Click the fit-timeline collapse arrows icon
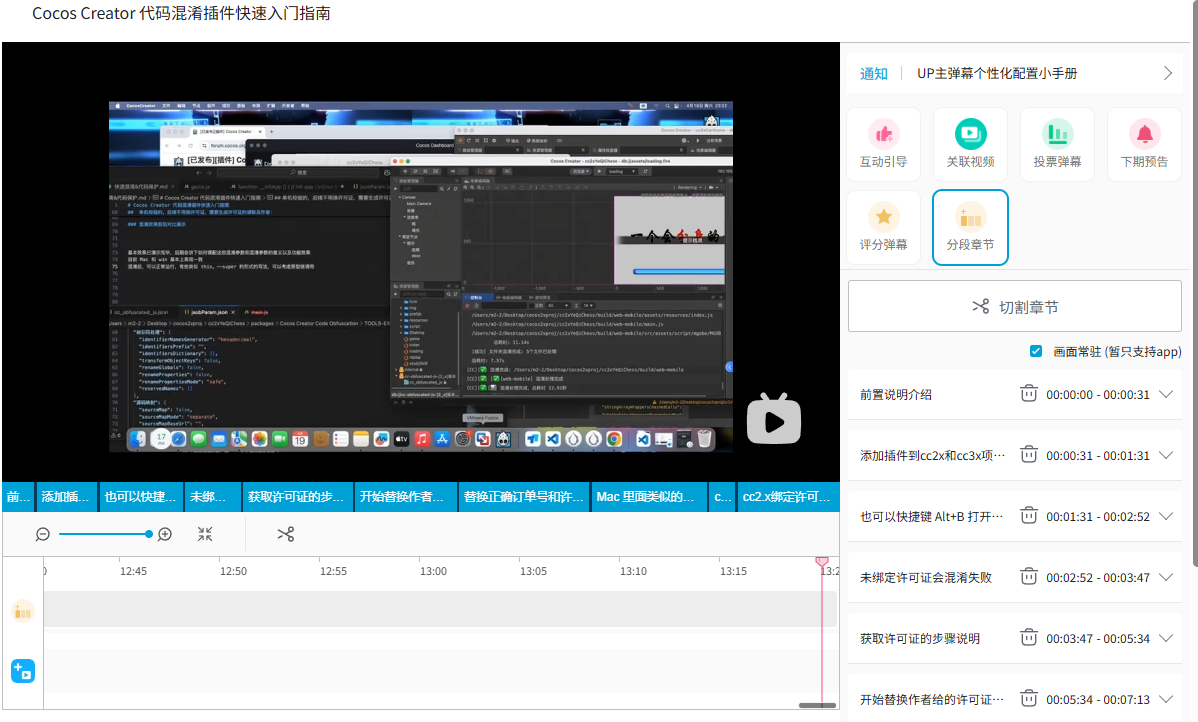Screen dimensions: 1198x722 pos(205,534)
